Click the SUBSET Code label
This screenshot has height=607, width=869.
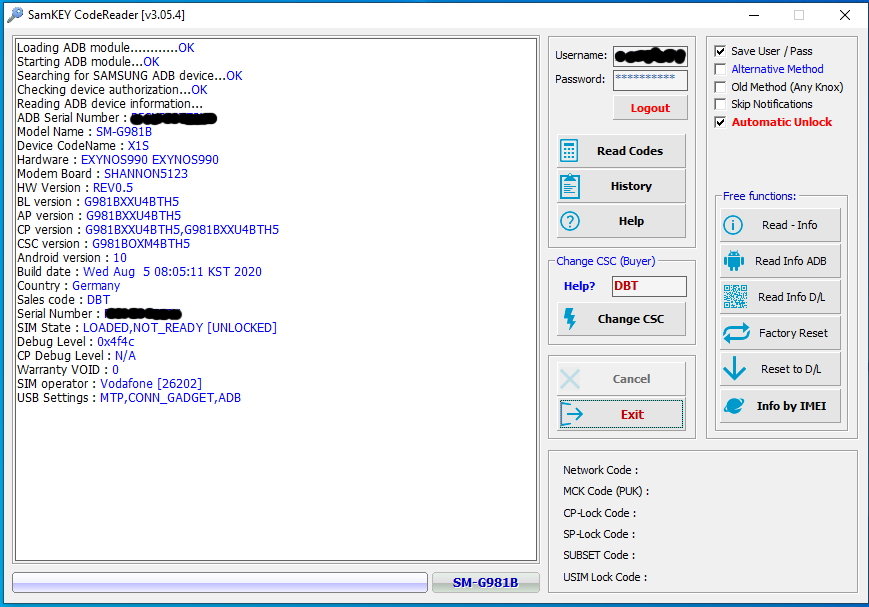pos(599,555)
